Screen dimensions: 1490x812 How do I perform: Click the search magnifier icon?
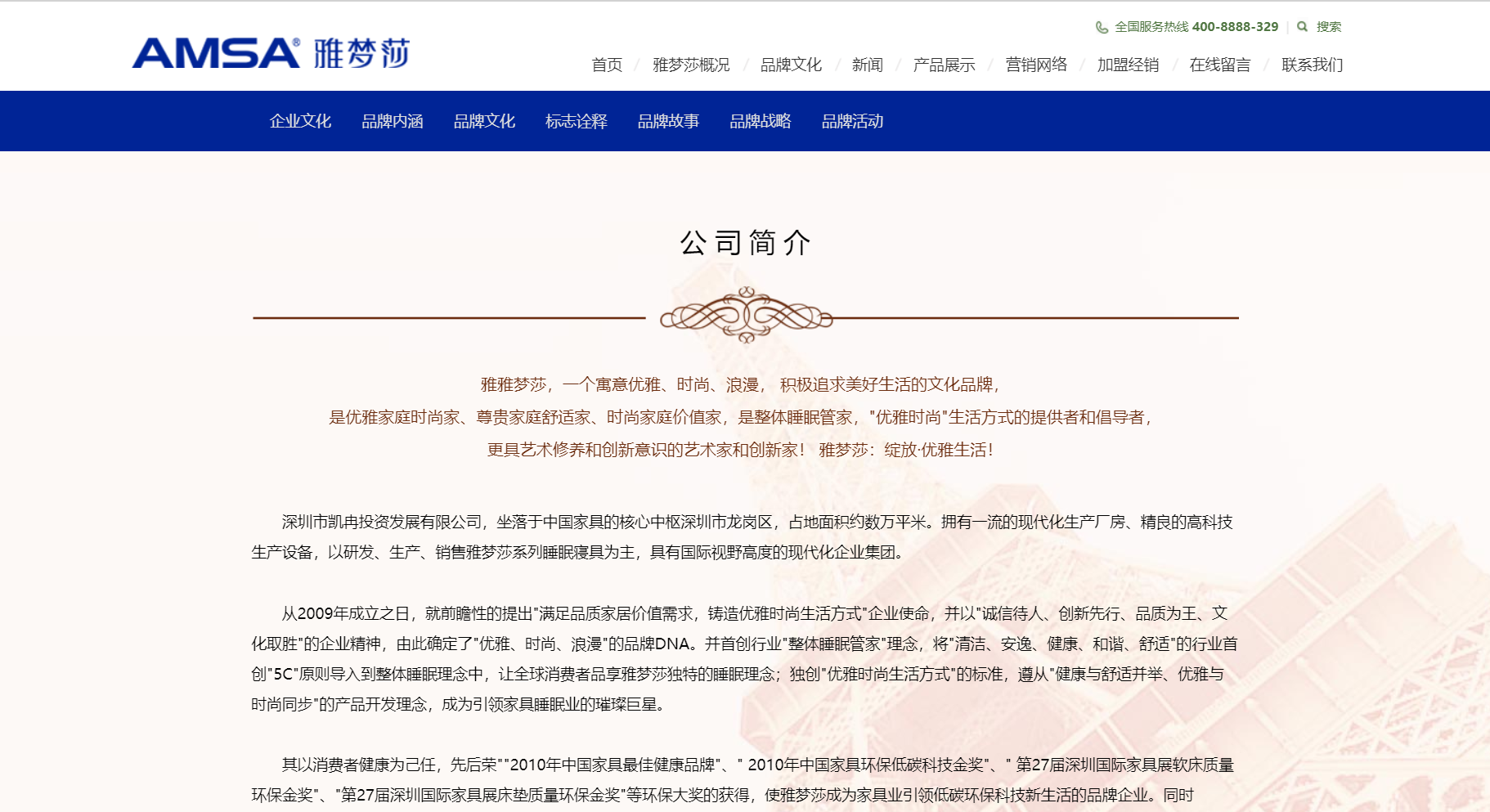(x=1302, y=27)
